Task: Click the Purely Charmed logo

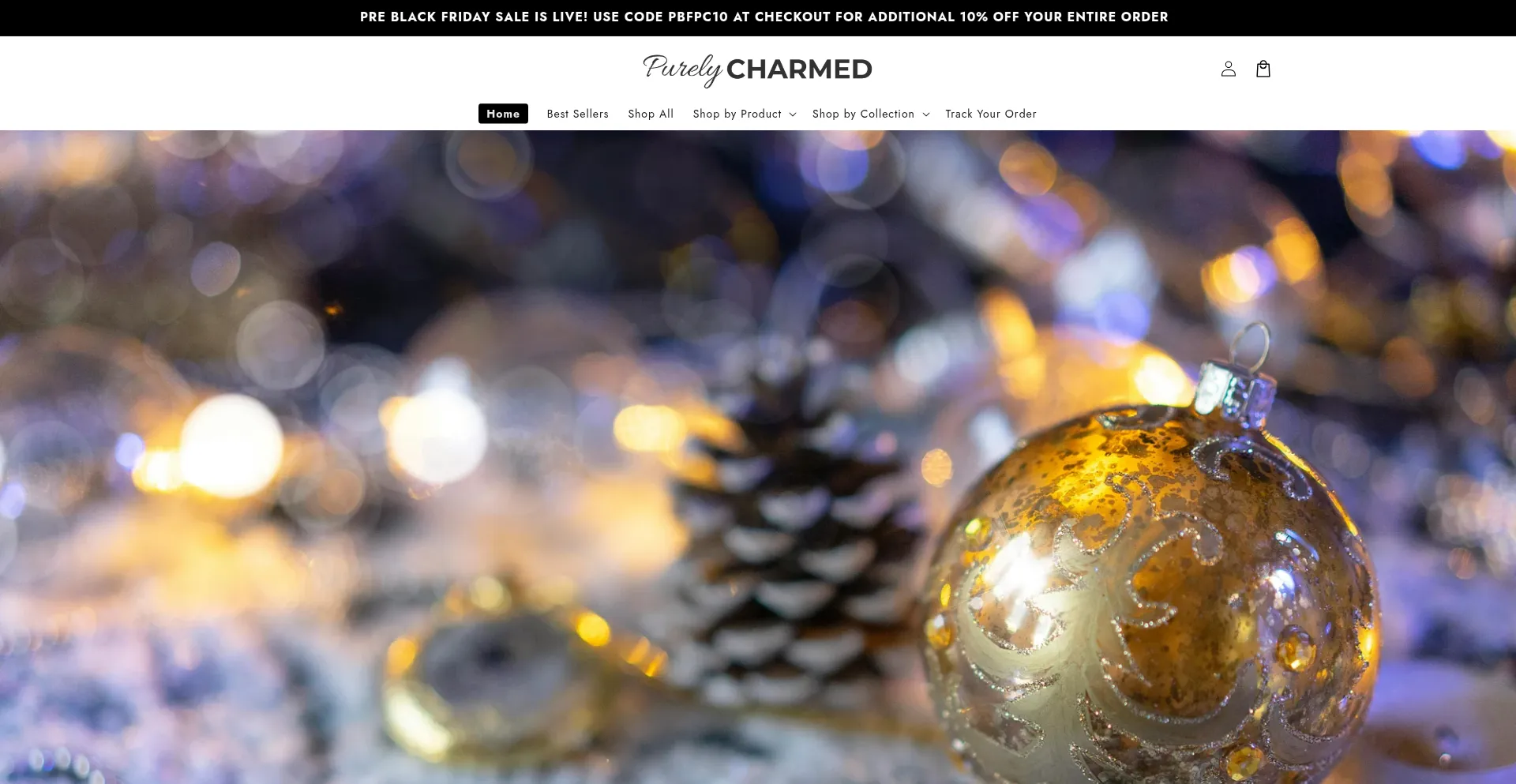Action: [758, 69]
